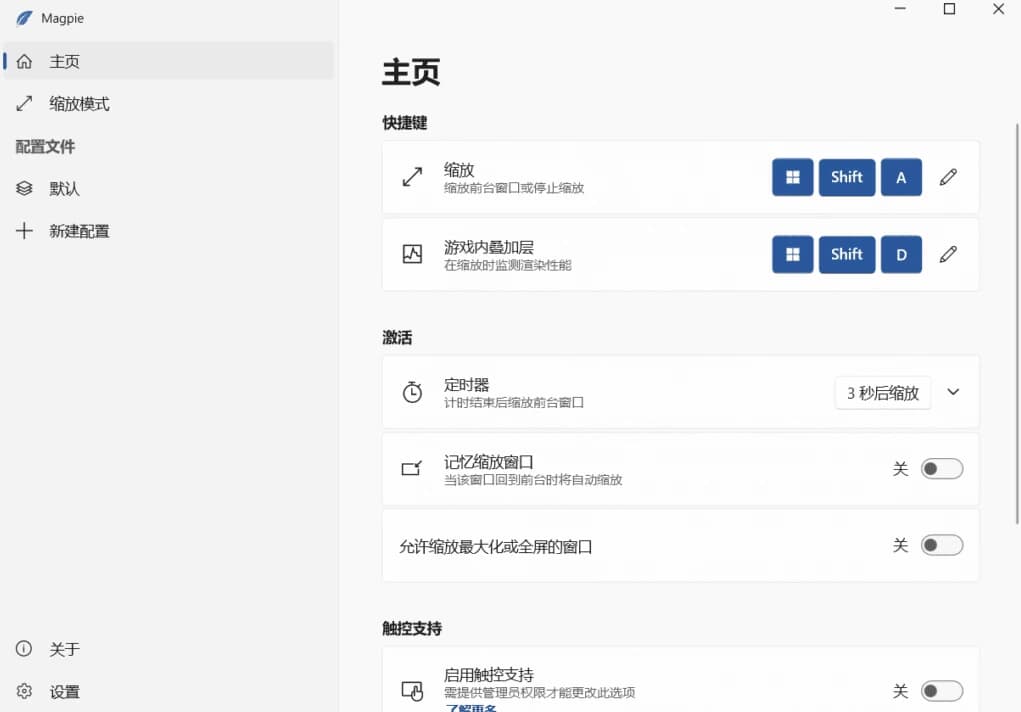Open 缩放模式 via its diagonal arrows icon

pos(23,103)
